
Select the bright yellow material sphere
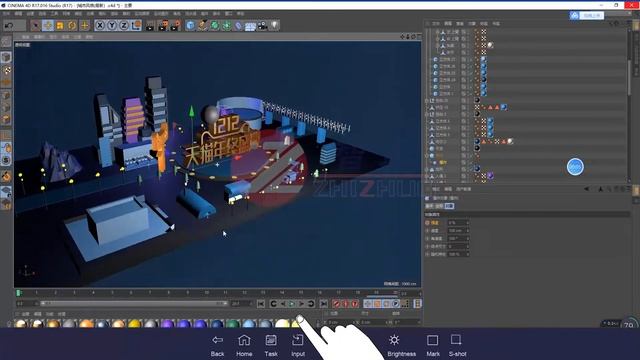pyautogui.click(x=135, y=324)
